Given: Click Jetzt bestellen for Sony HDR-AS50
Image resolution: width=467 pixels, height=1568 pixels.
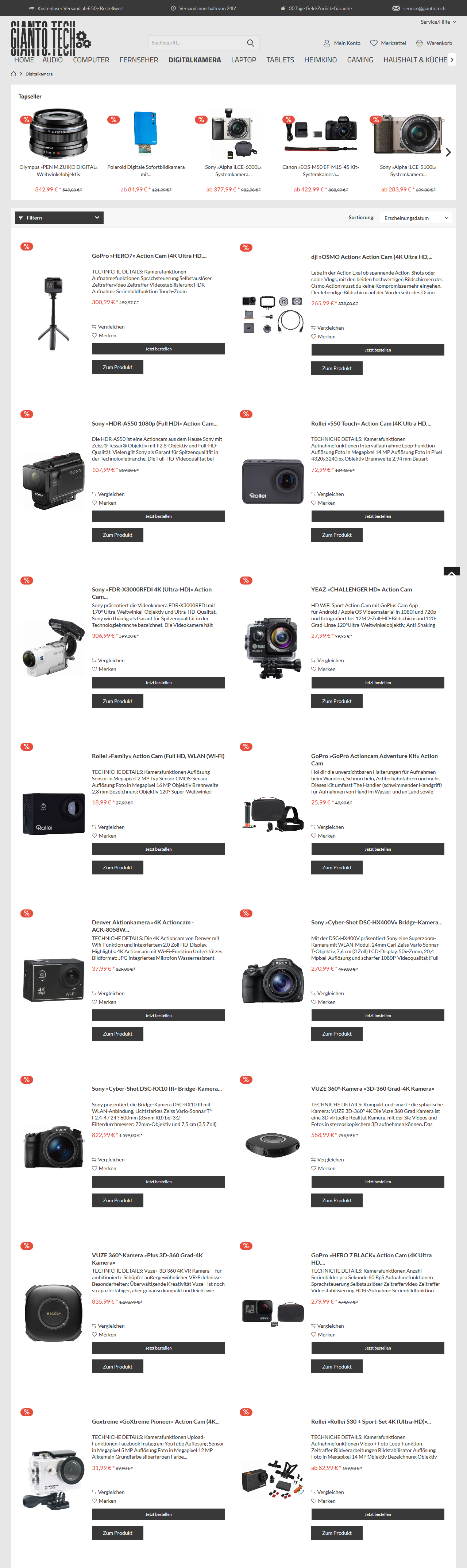Looking at the screenshot, I should (x=158, y=516).
